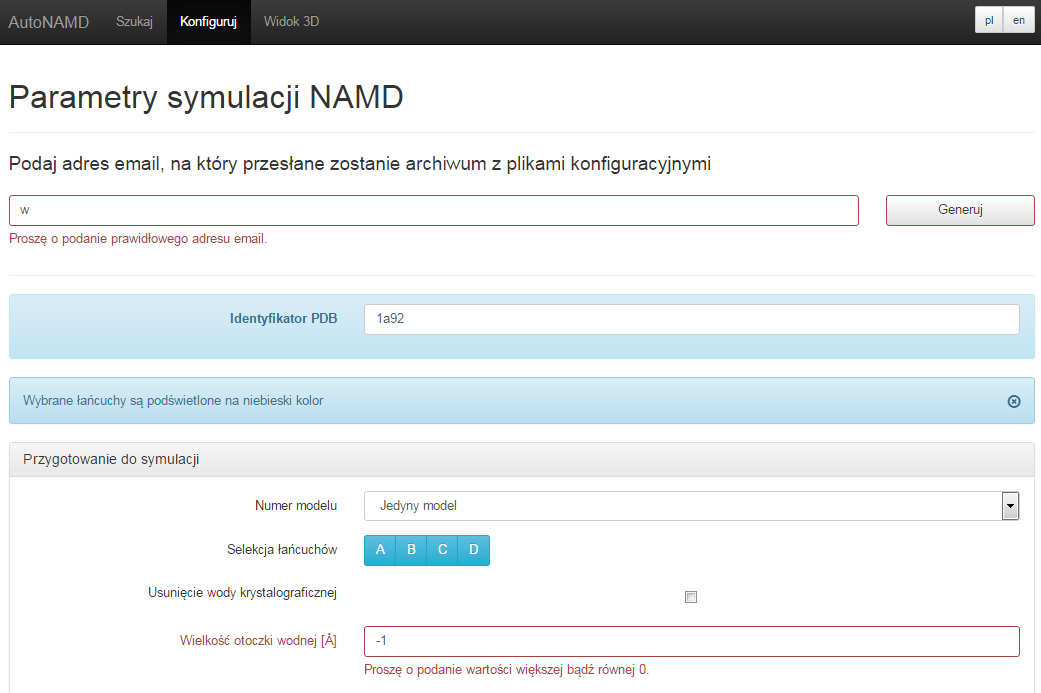Open the Numer modelu dropdown
Viewport: 1041px width, 693px height.
coord(692,506)
